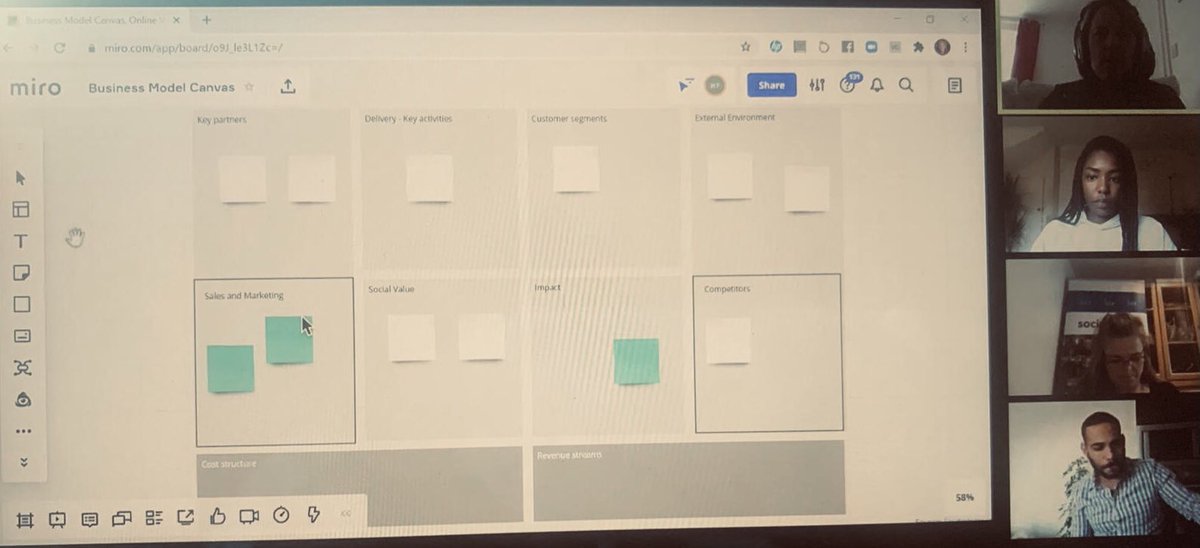Select the Shape rectangle tool
This screenshot has width=1200, height=548.
(x=21, y=304)
